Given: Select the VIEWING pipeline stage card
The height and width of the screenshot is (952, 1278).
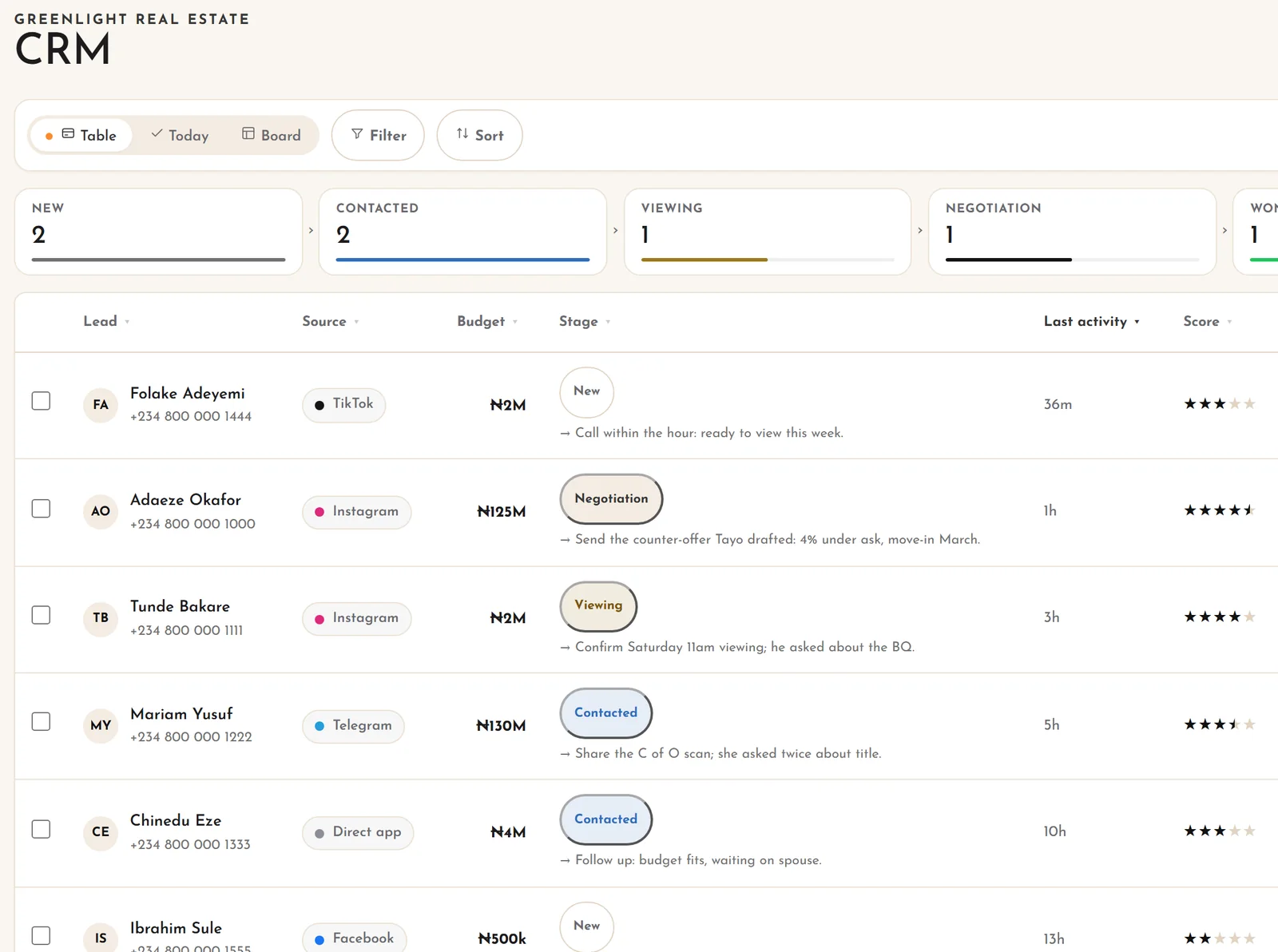Looking at the screenshot, I should (x=768, y=232).
